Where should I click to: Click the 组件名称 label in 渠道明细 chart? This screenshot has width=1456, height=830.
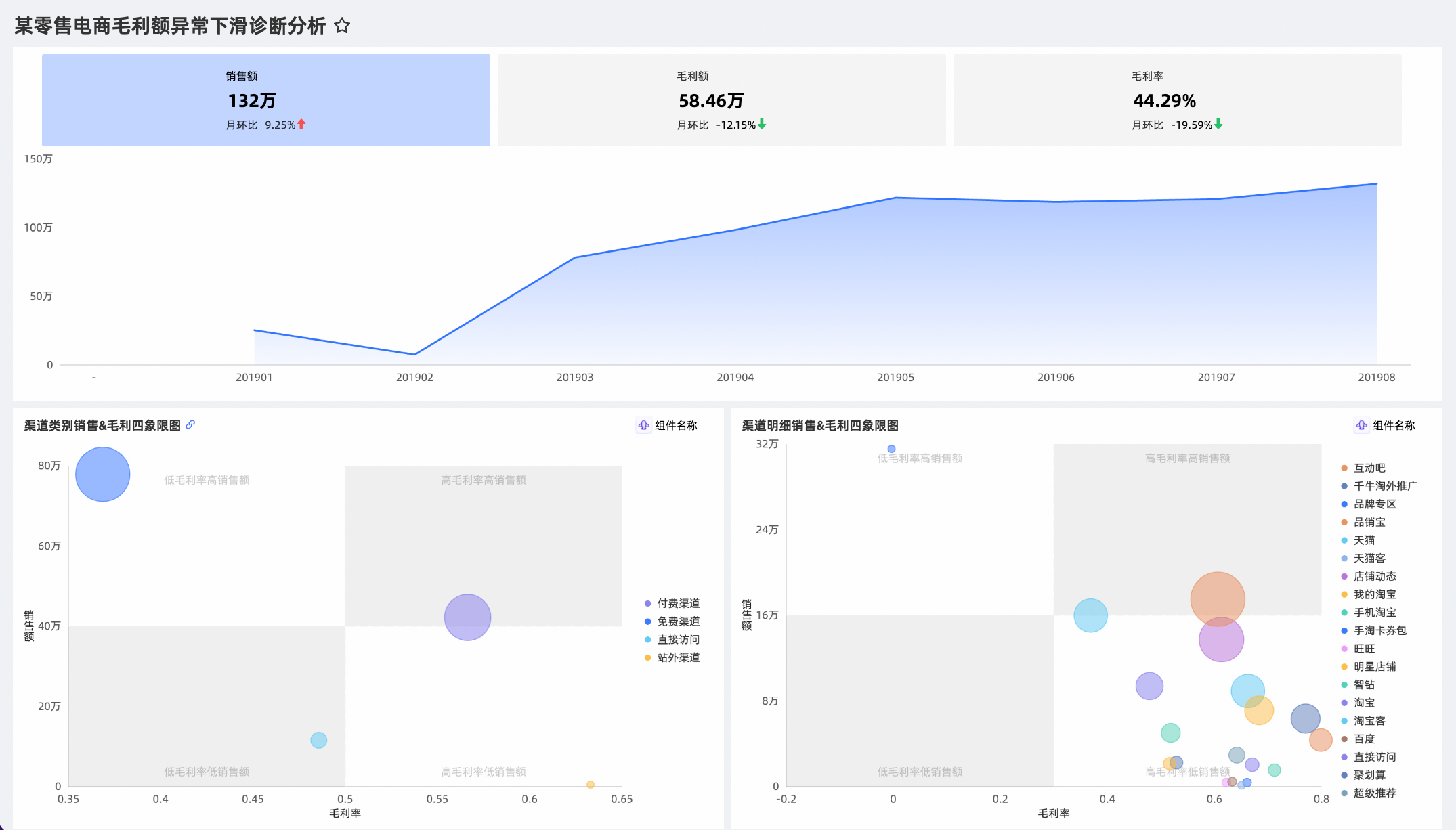coord(1394,425)
